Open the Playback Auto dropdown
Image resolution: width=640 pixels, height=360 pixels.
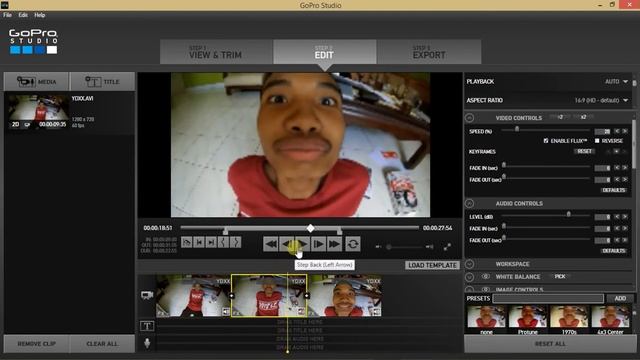coord(617,82)
